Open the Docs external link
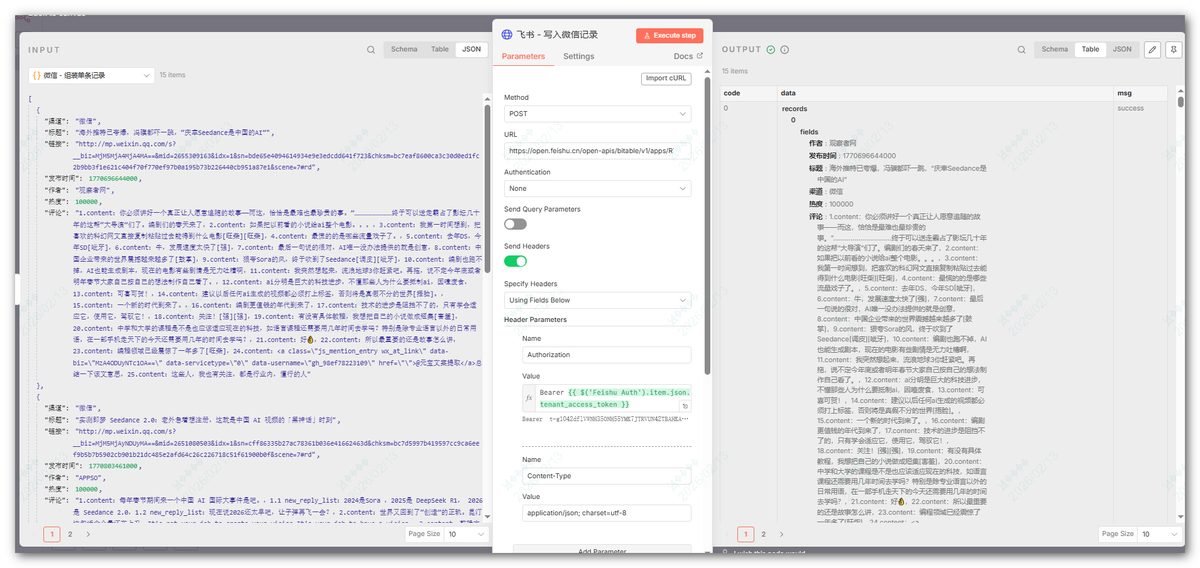The height and width of the screenshot is (568, 1200). point(688,57)
